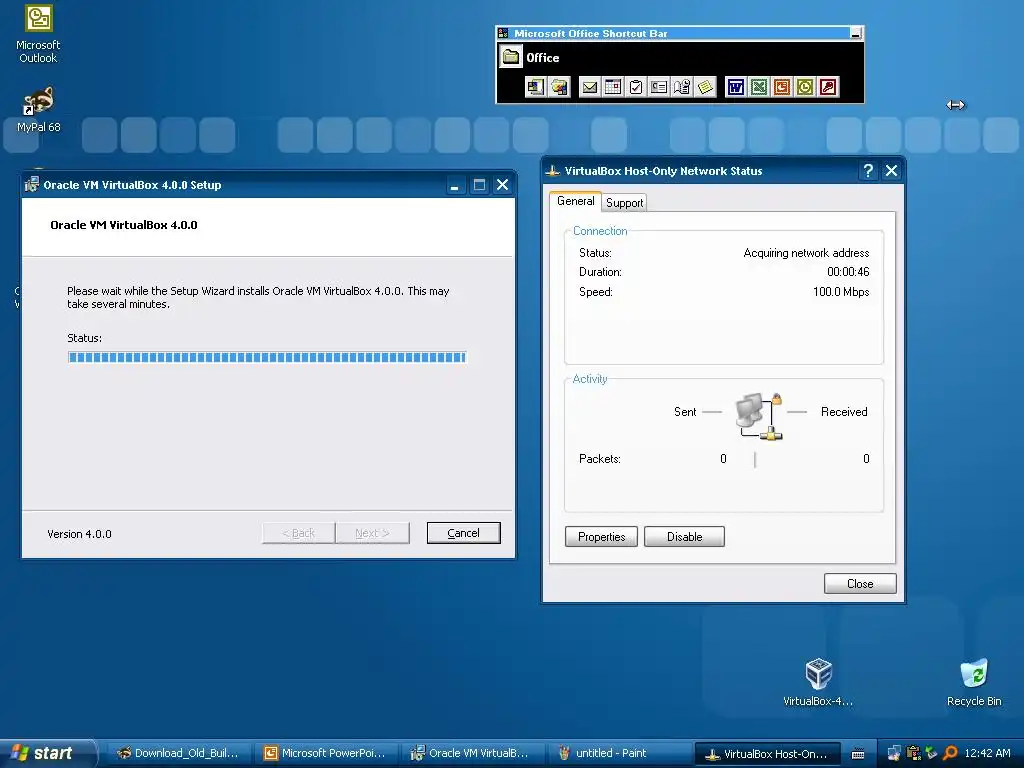The image size is (1024, 768).
Task: Click the New Task clipboard icon
Action: pos(636,87)
